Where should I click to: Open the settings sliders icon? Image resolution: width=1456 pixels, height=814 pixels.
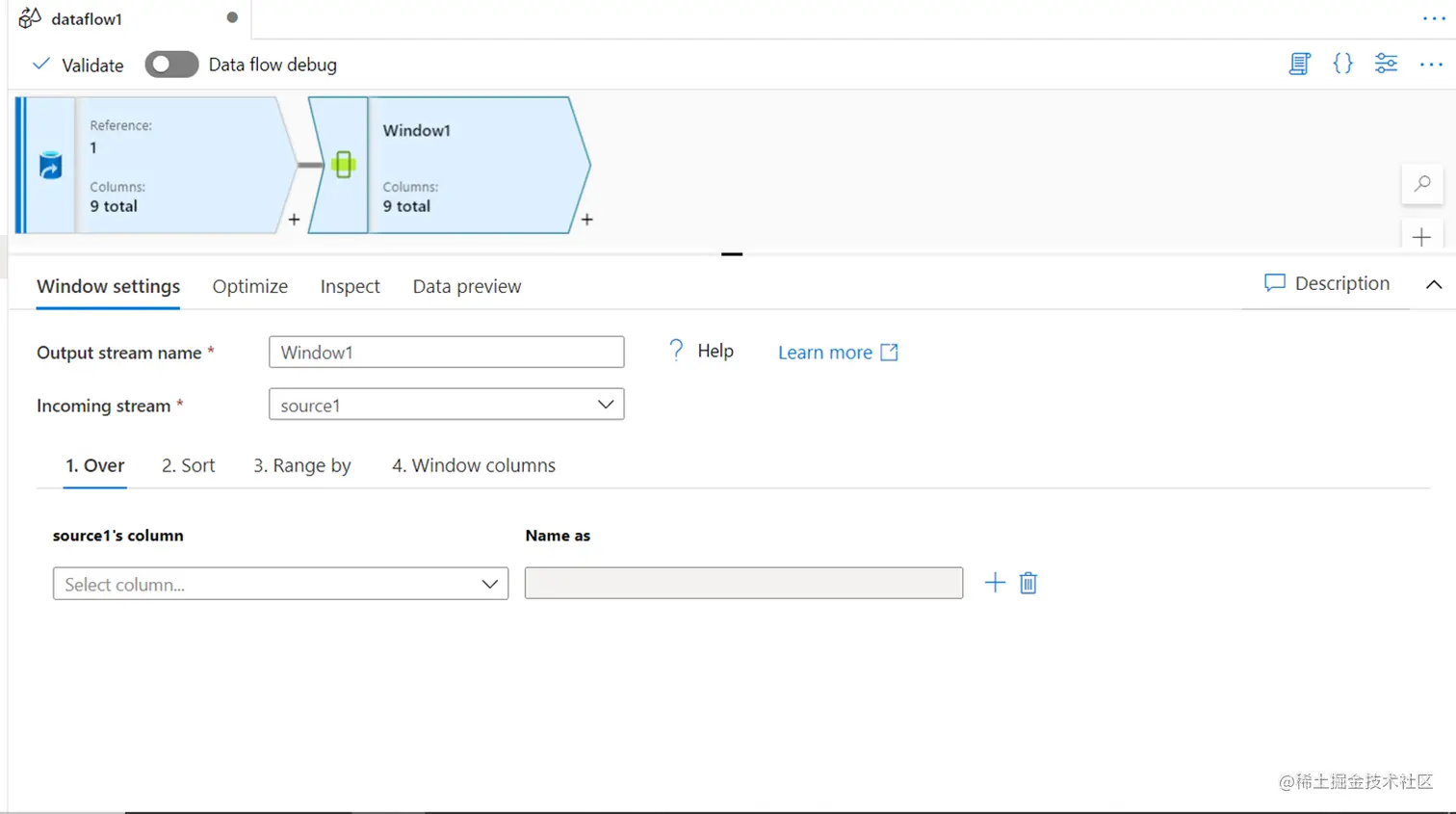1386,64
